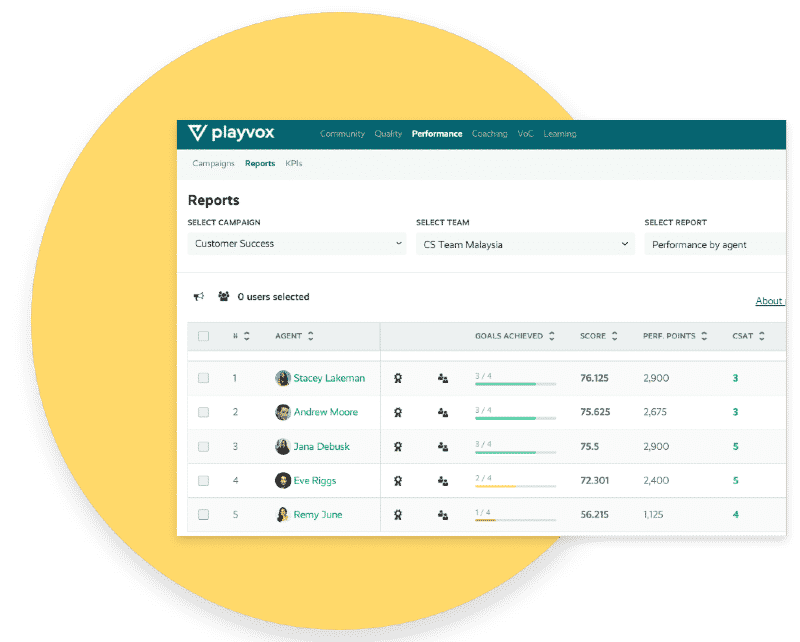800x642 pixels.
Task: Open Eve Riggs's agent profile link
Action: [x=315, y=480]
